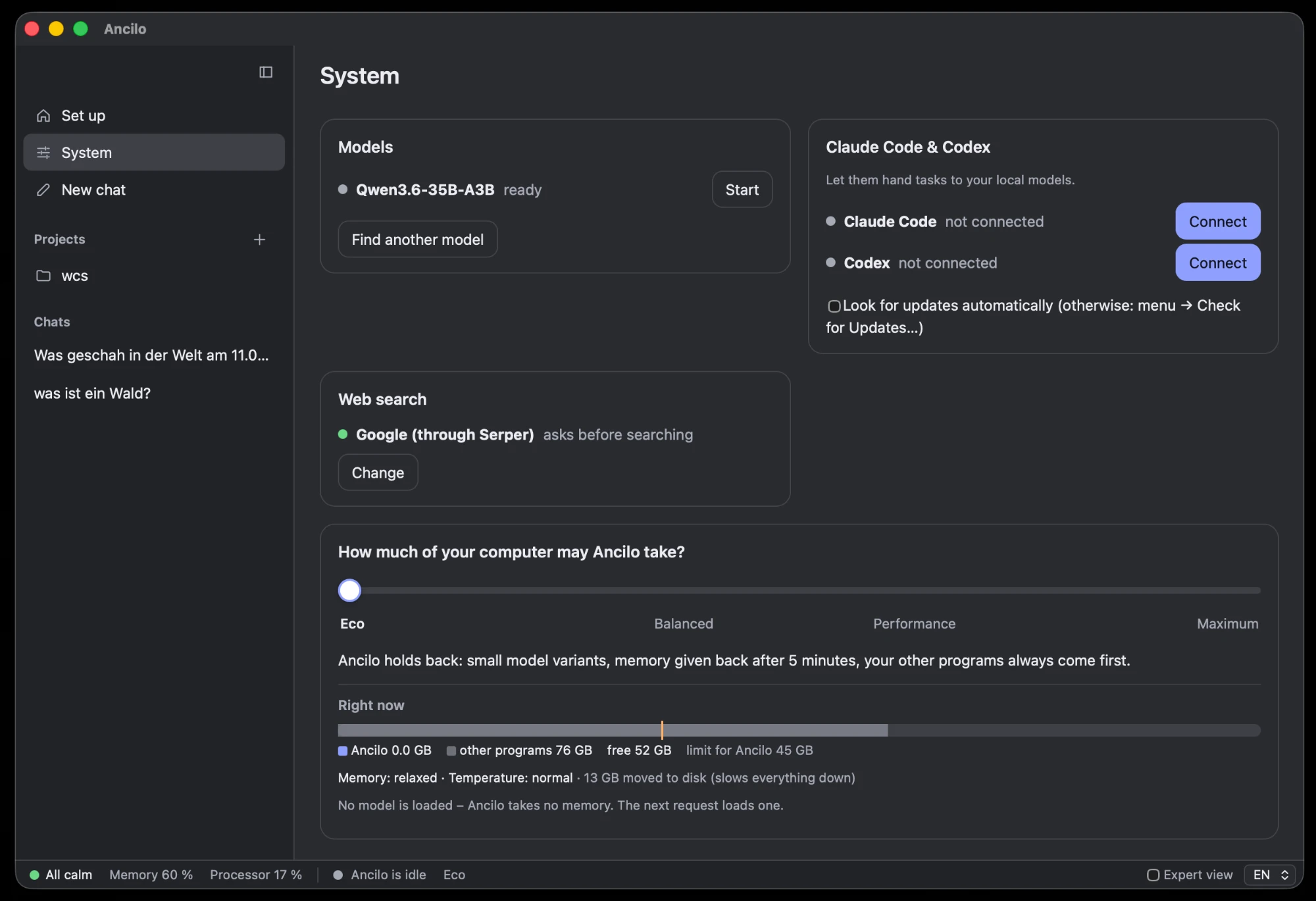Click the resource slider handle at Eco
The width and height of the screenshot is (1316, 901).
(x=349, y=590)
